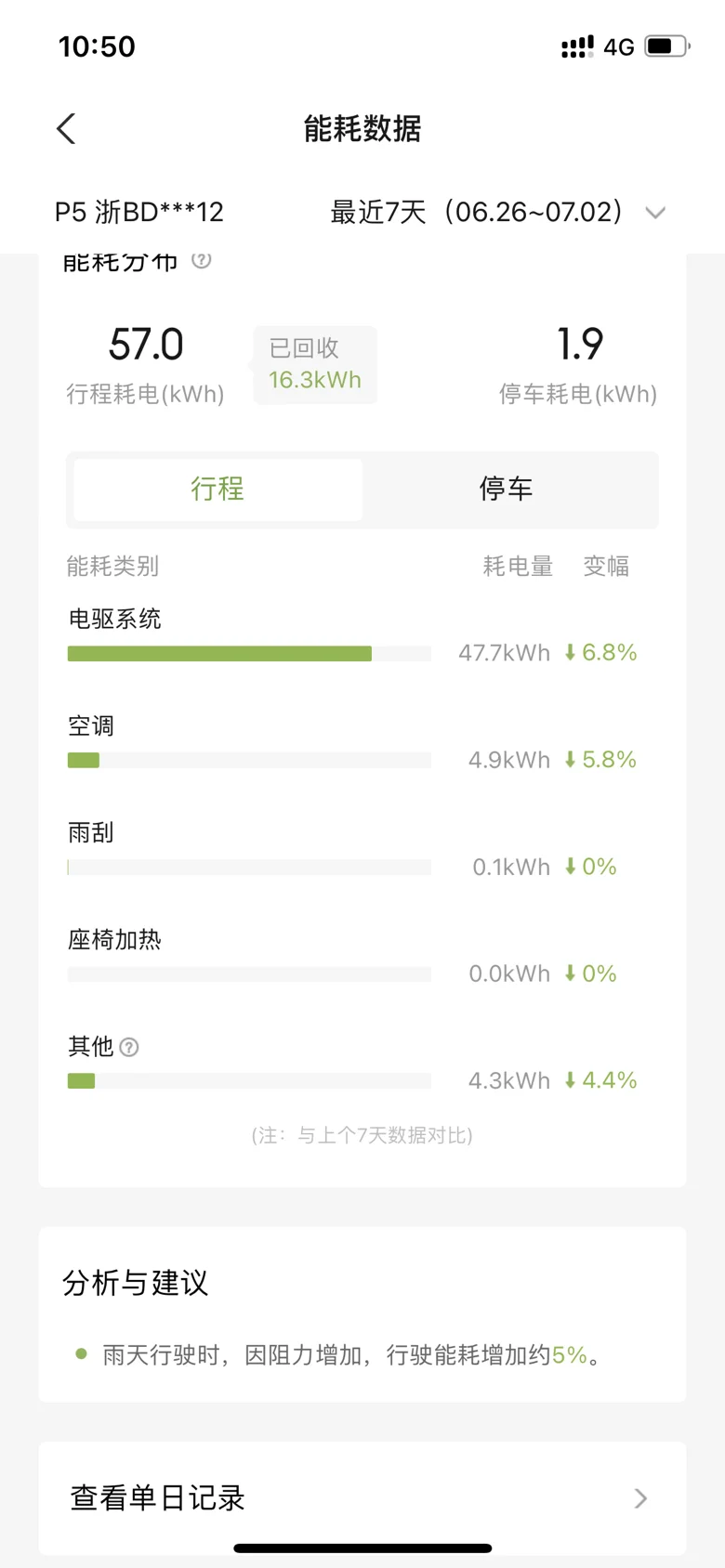The width and height of the screenshot is (725, 1568).
Task: Tap the 电驱系统 down-arrow change icon
Action: coord(570,653)
